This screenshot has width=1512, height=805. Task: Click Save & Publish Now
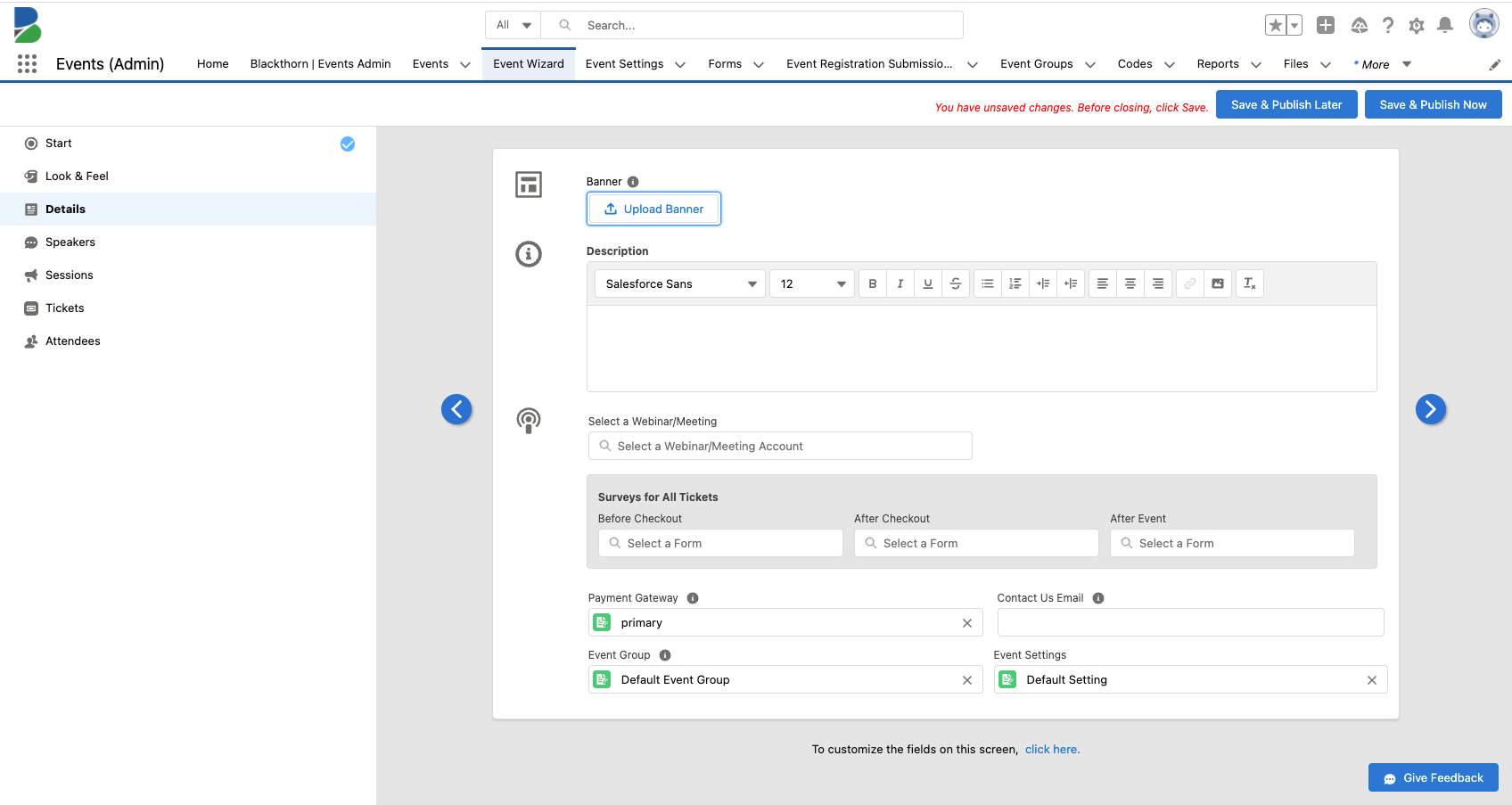tap(1434, 104)
